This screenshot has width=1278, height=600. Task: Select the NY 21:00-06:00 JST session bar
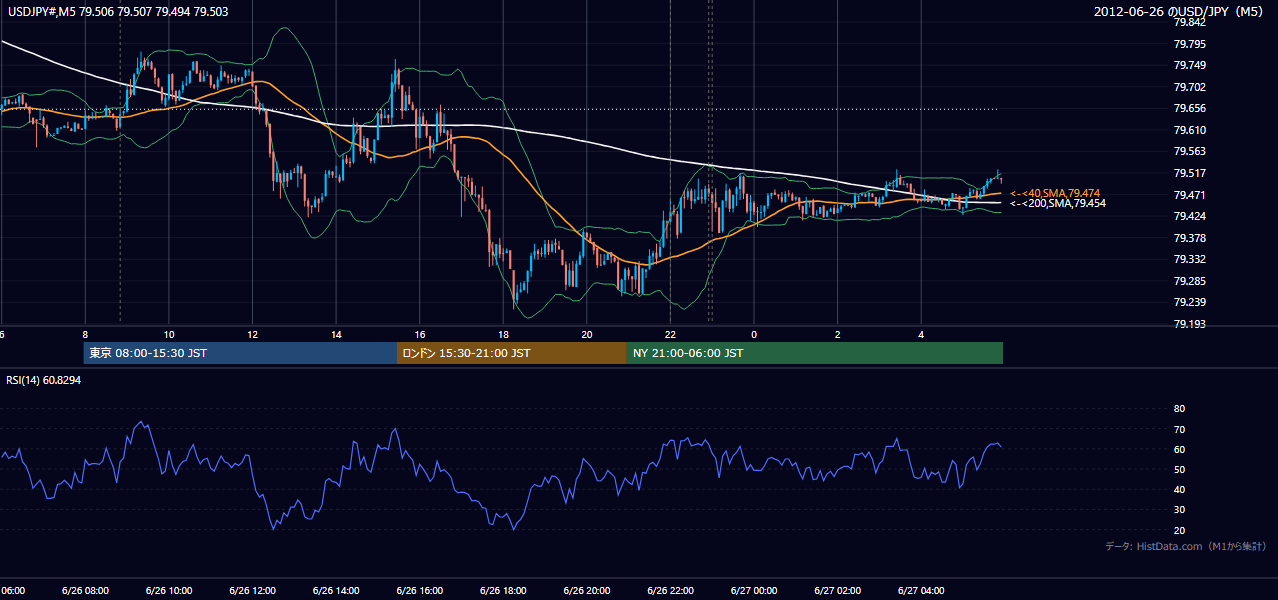click(x=815, y=353)
